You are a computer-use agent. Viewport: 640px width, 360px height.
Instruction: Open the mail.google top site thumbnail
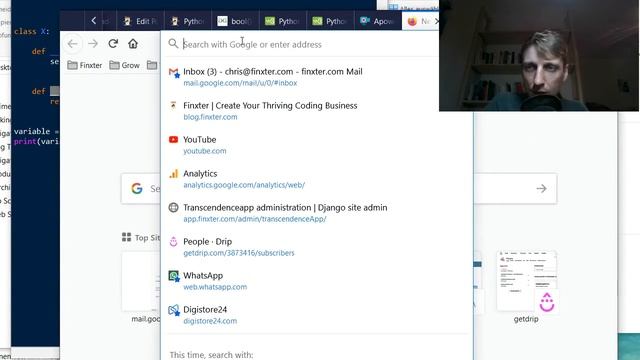tap(141, 282)
